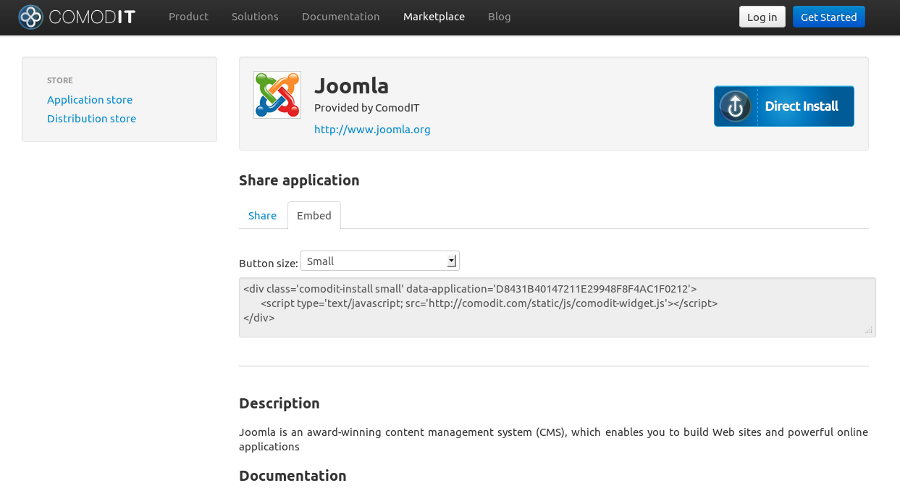This screenshot has width=900, height=497.
Task: Click the Joomla description paragraph text
Action: pyautogui.click(x=553, y=440)
